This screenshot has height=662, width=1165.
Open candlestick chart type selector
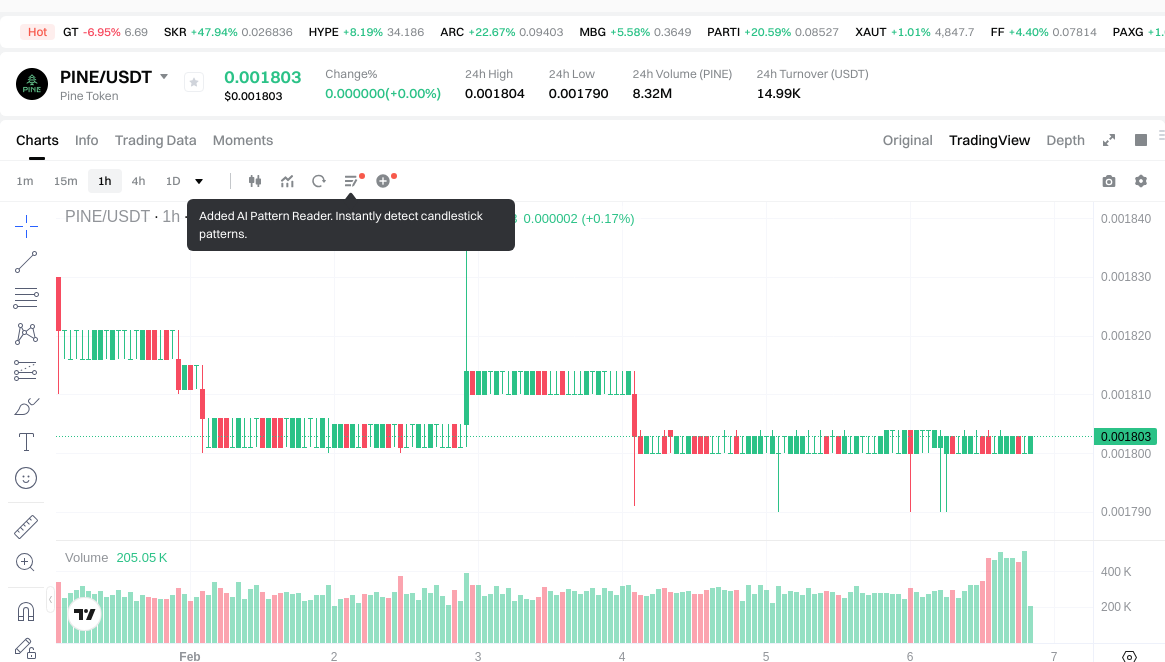[x=255, y=181]
